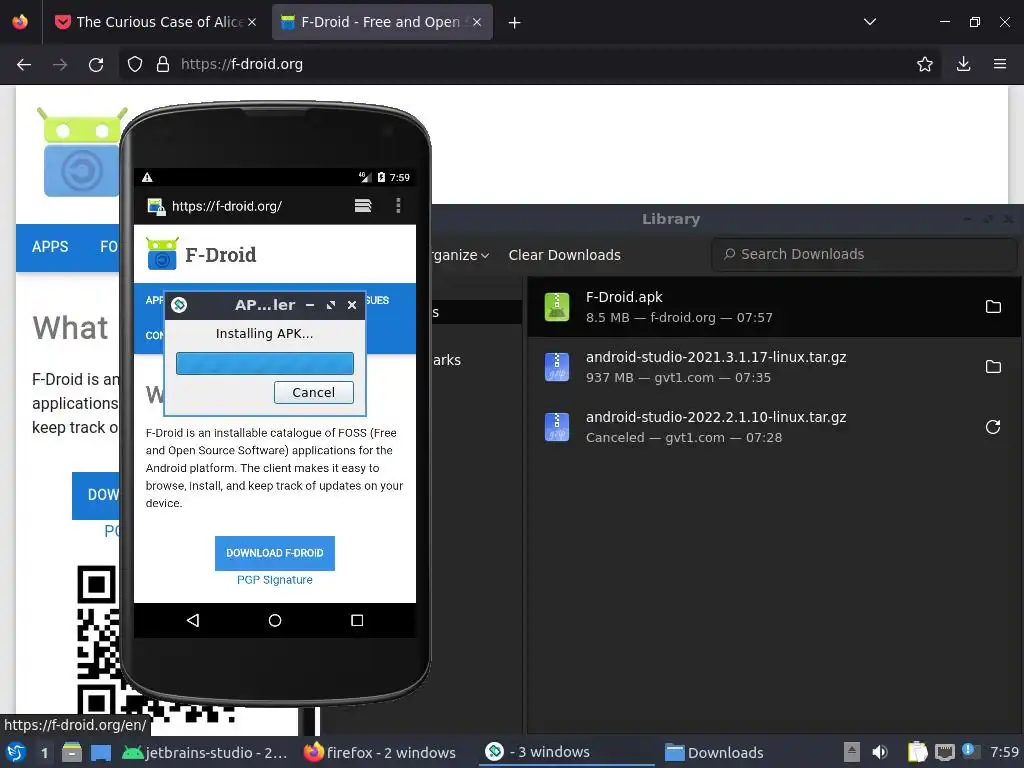
Task: Cancel the APK installation
Action: (x=313, y=392)
